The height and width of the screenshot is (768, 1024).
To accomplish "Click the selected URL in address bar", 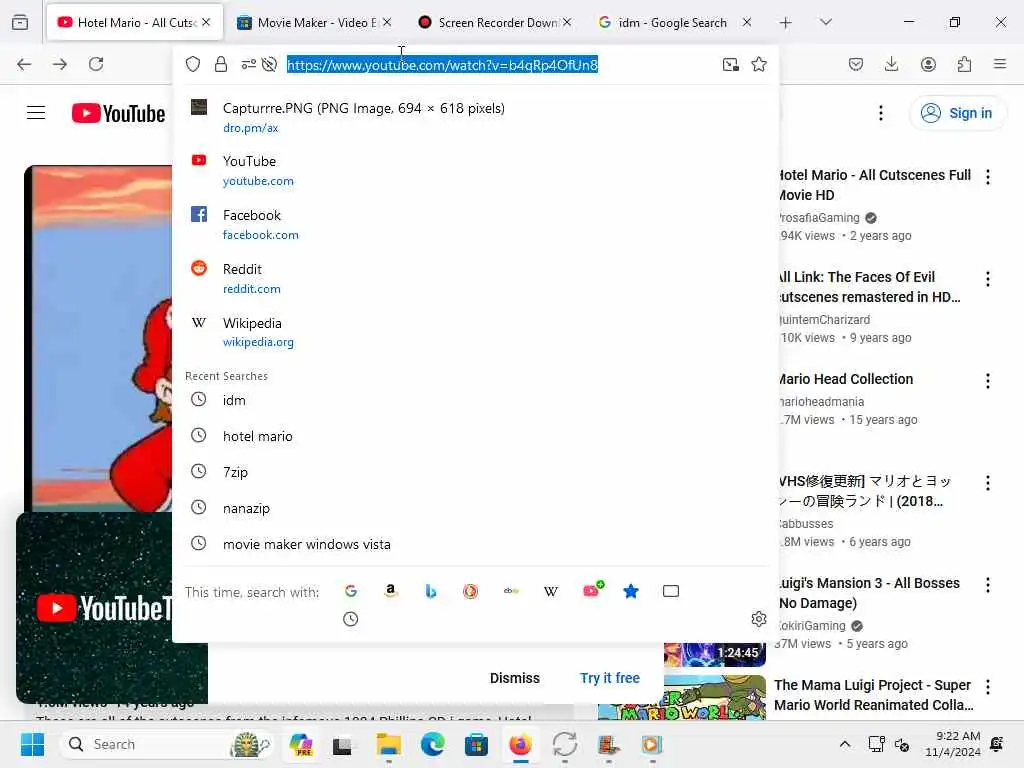I will tap(442, 65).
